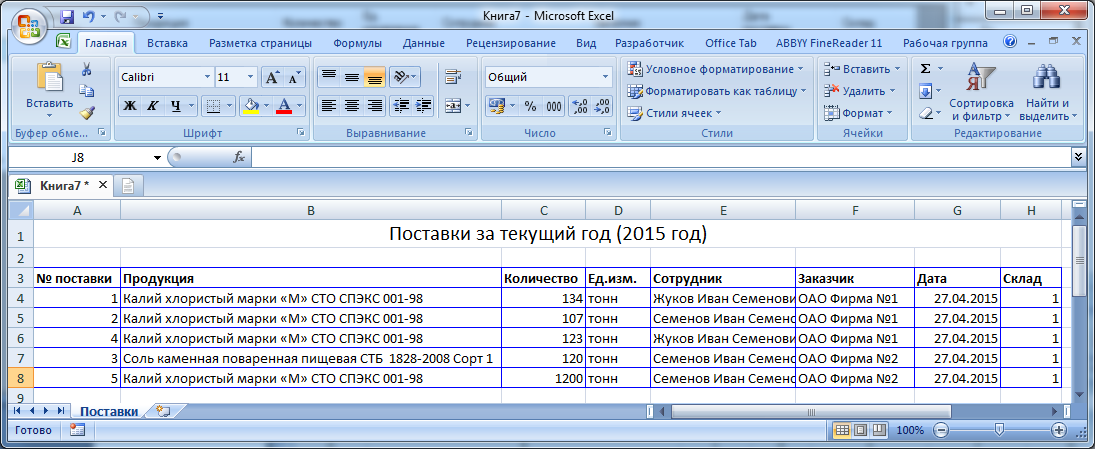Decrease font size with the small A
This screenshot has height=449, width=1095.
coord(295,78)
